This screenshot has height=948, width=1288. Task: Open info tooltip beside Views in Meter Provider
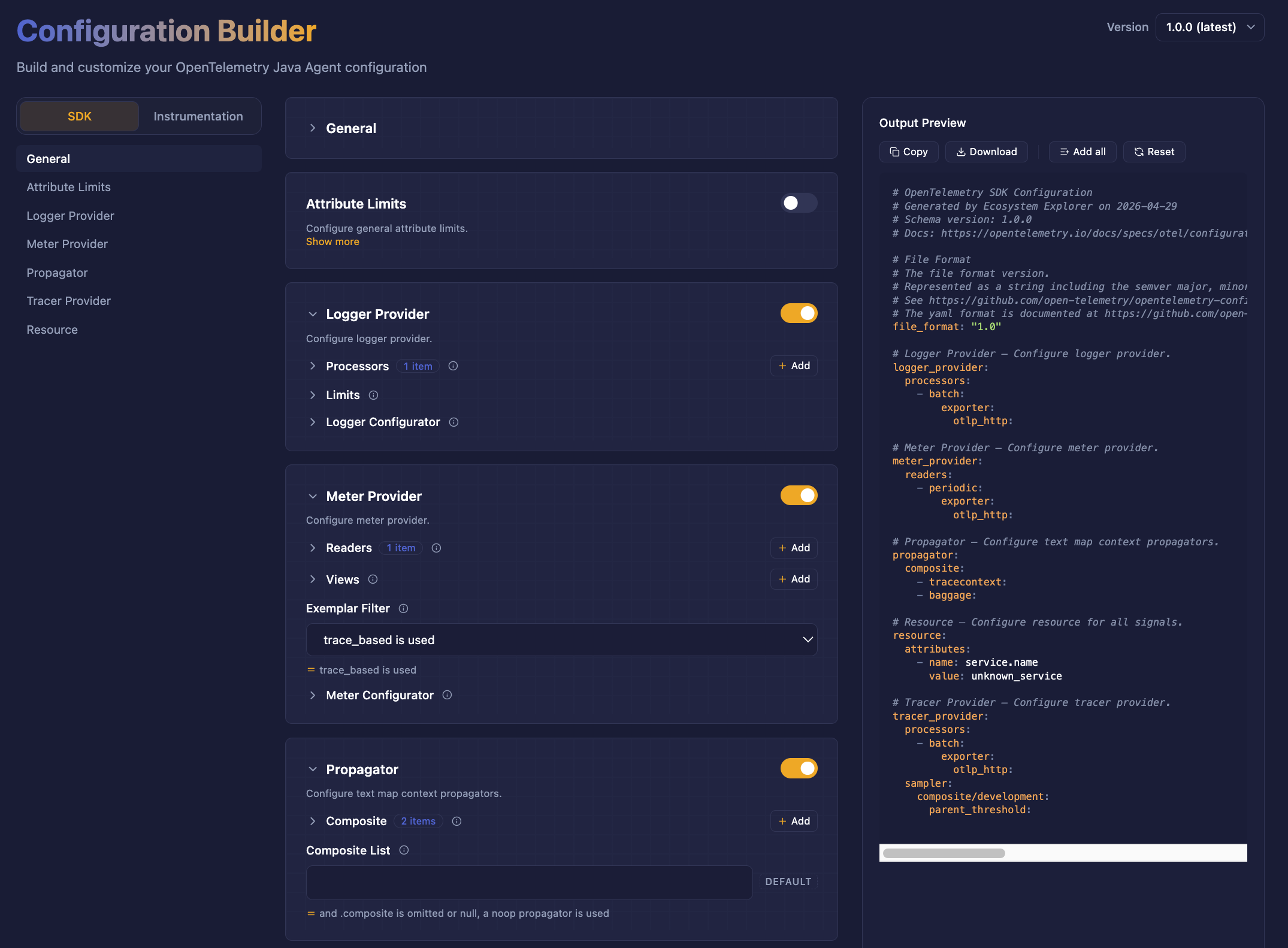[373, 579]
